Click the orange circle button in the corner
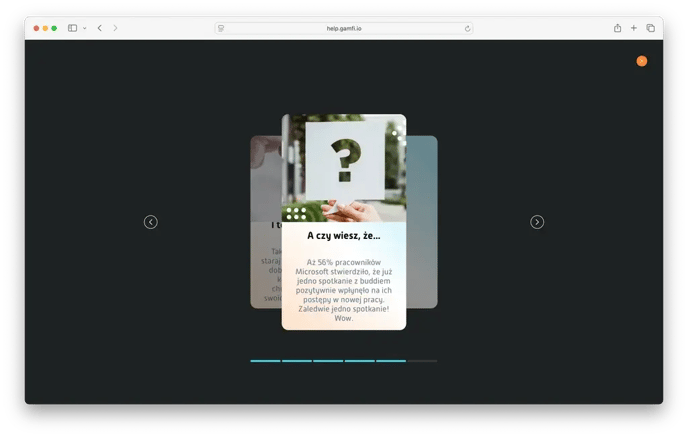Viewport: 688px width, 437px height. [x=641, y=61]
